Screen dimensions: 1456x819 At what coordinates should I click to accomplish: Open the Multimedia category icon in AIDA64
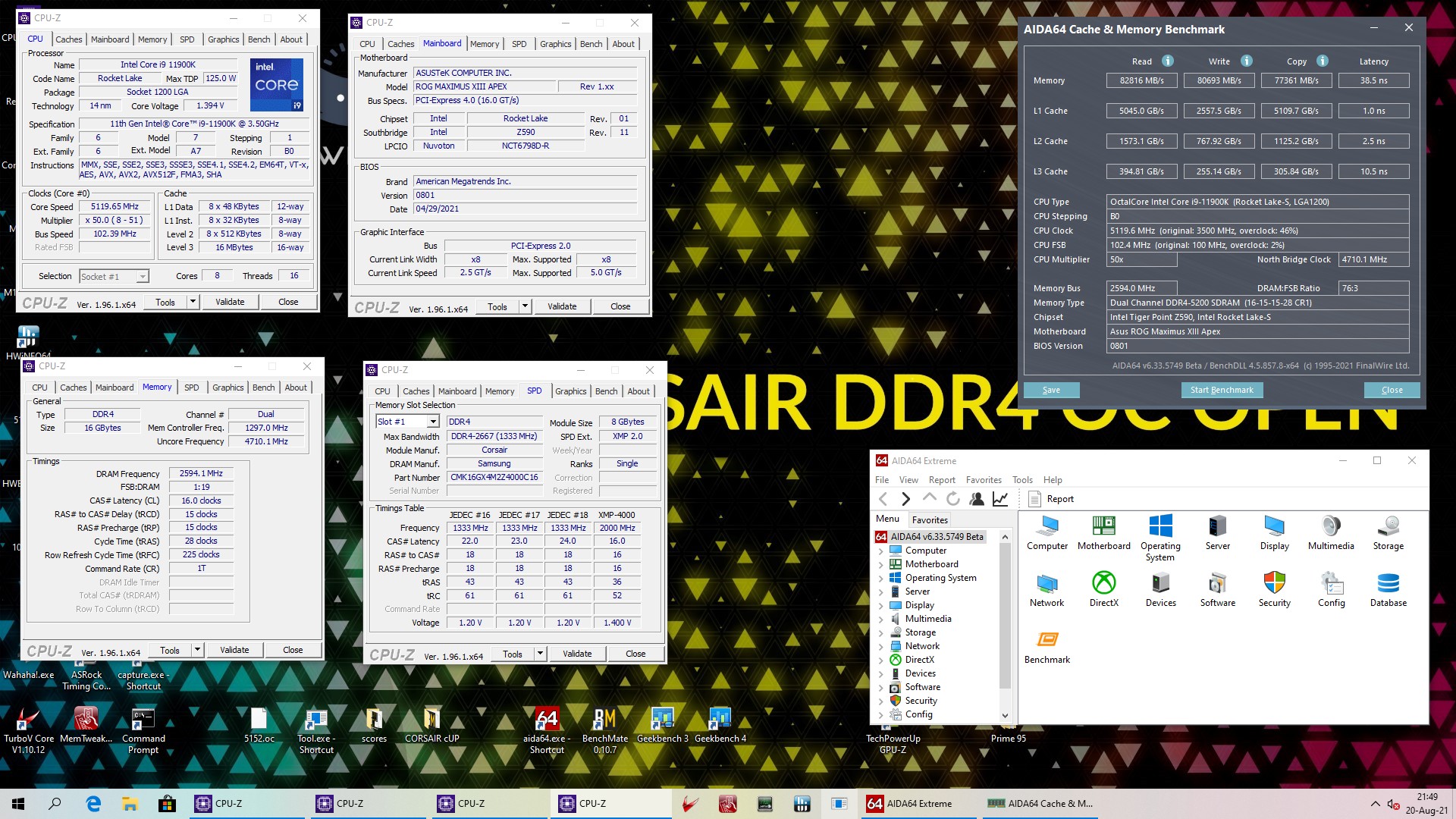coord(1331,532)
